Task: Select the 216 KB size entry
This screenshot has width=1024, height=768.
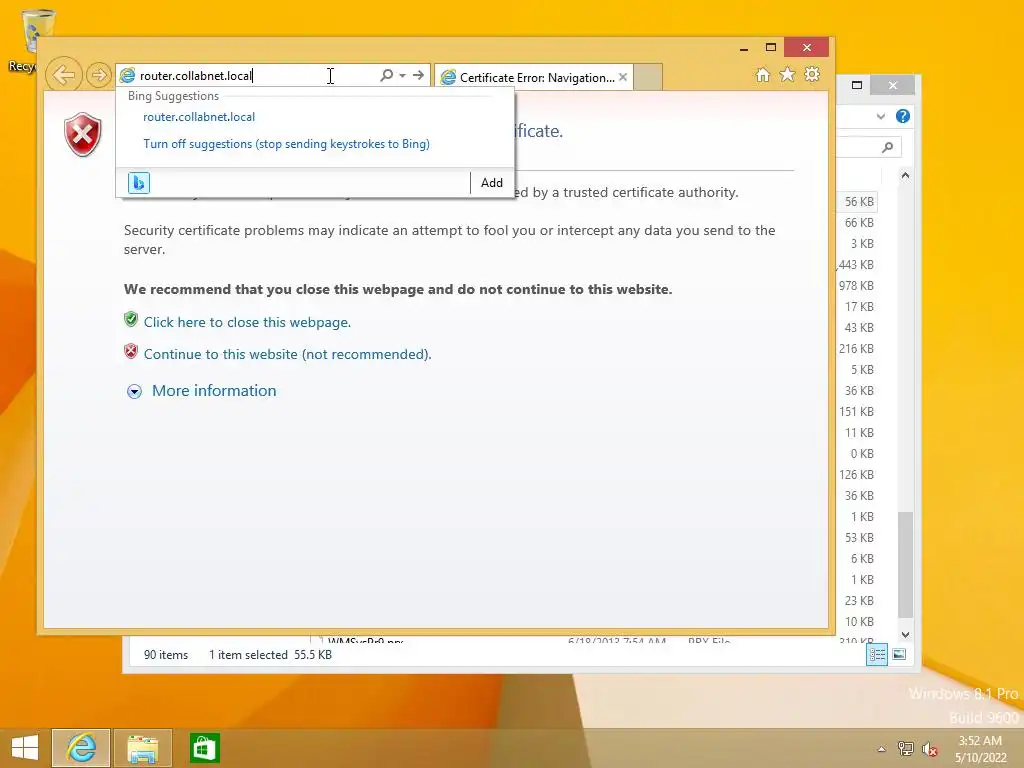Action: click(x=856, y=349)
